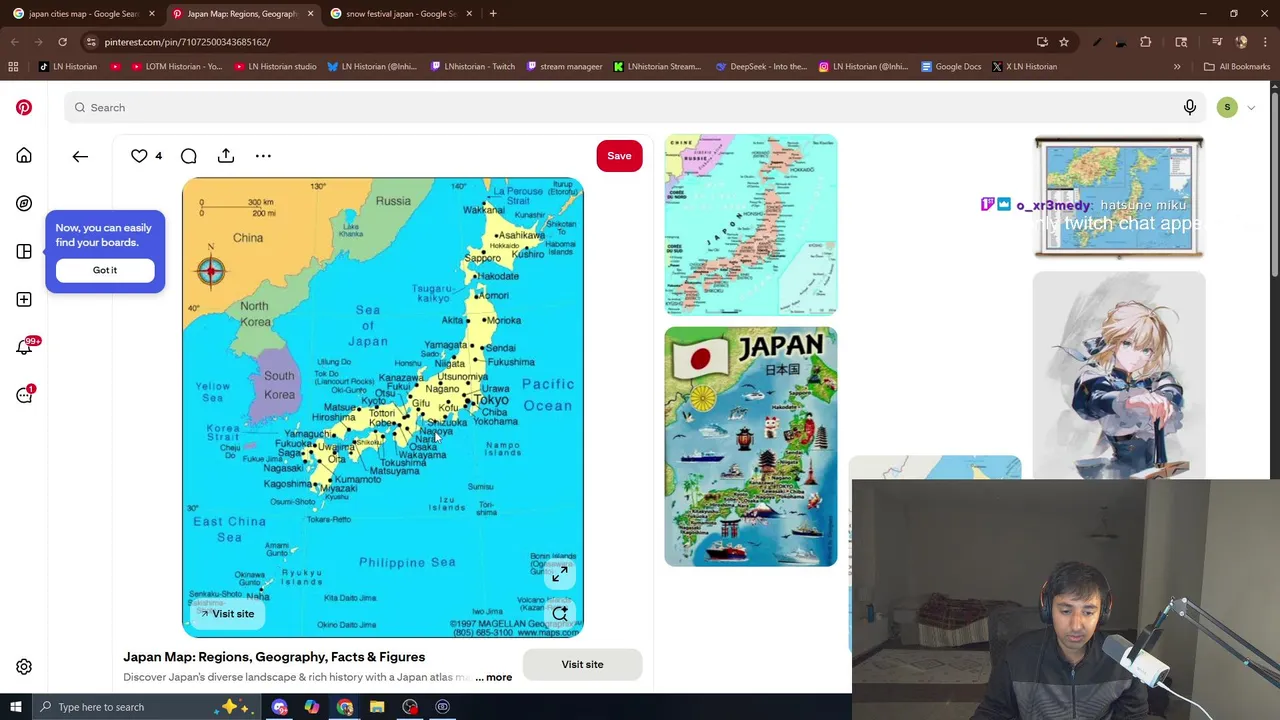Click the Create plus icon
Screen dimensions: 1280x720
click(x=24, y=299)
